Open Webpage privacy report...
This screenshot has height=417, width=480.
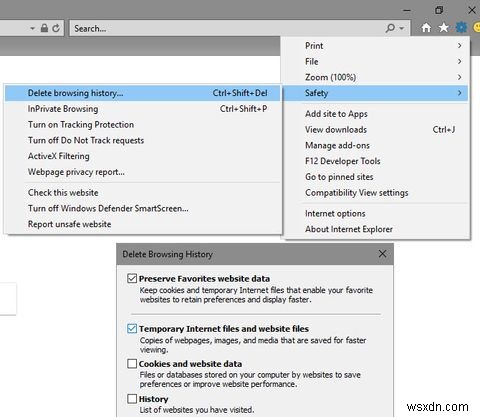(x=143, y=172)
